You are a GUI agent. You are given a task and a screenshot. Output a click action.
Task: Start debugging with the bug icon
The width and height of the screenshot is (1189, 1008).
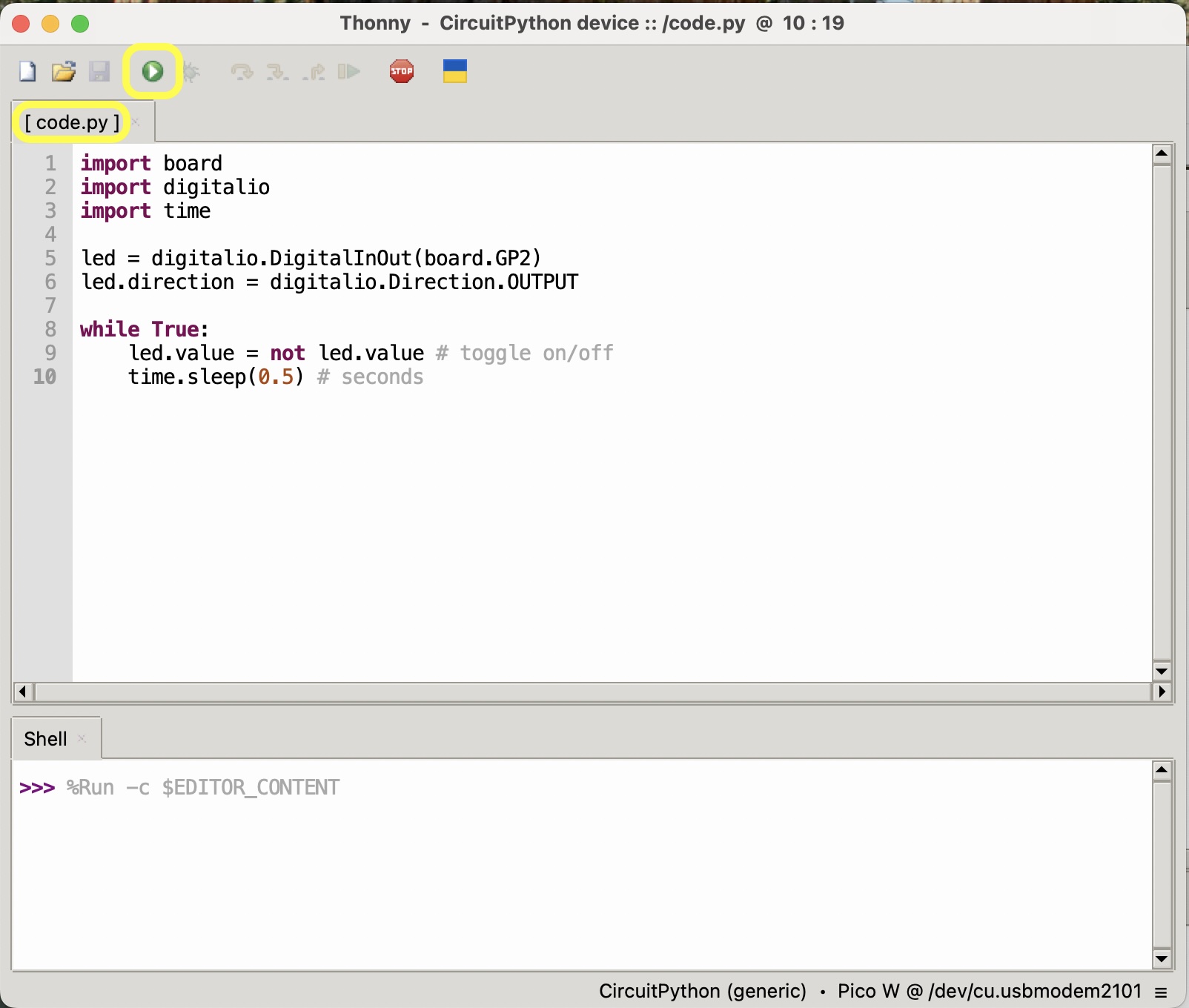tap(191, 72)
